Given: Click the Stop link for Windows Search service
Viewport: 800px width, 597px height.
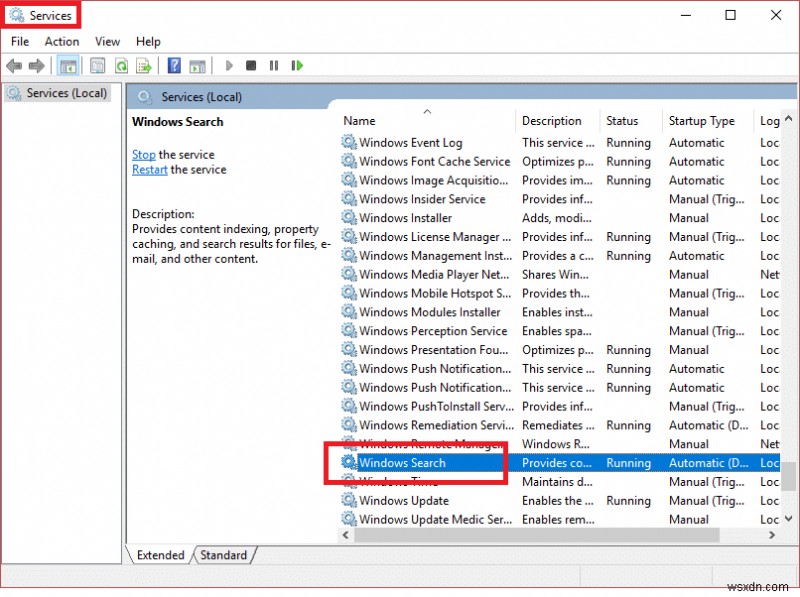Looking at the screenshot, I should click(x=143, y=155).
